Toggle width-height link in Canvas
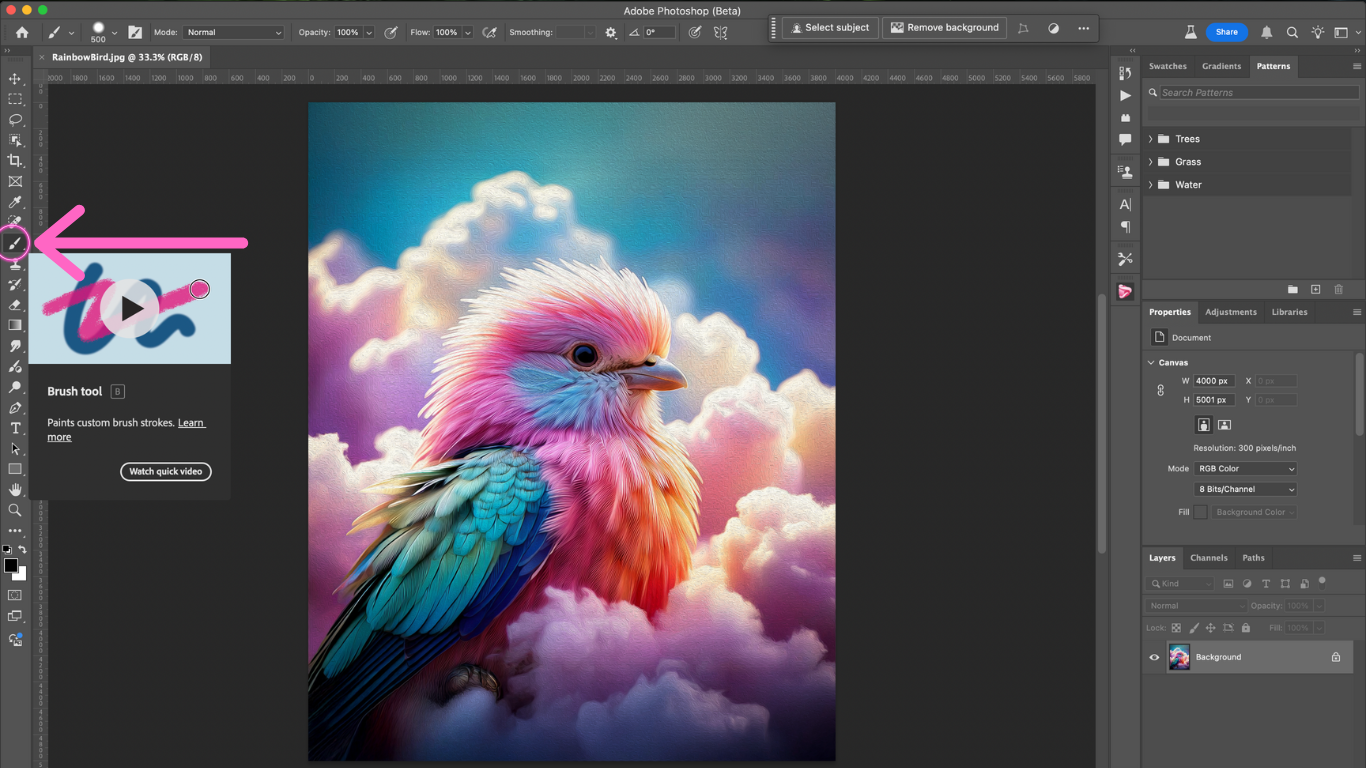Image resolution: width=1366 pixels, height=768 pixels. click(1161, 390)
